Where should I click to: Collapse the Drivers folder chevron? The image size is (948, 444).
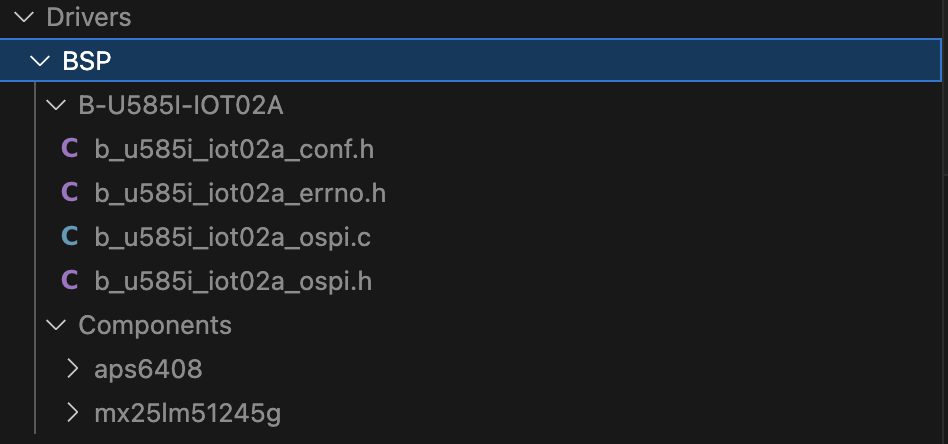coord(24,17)
